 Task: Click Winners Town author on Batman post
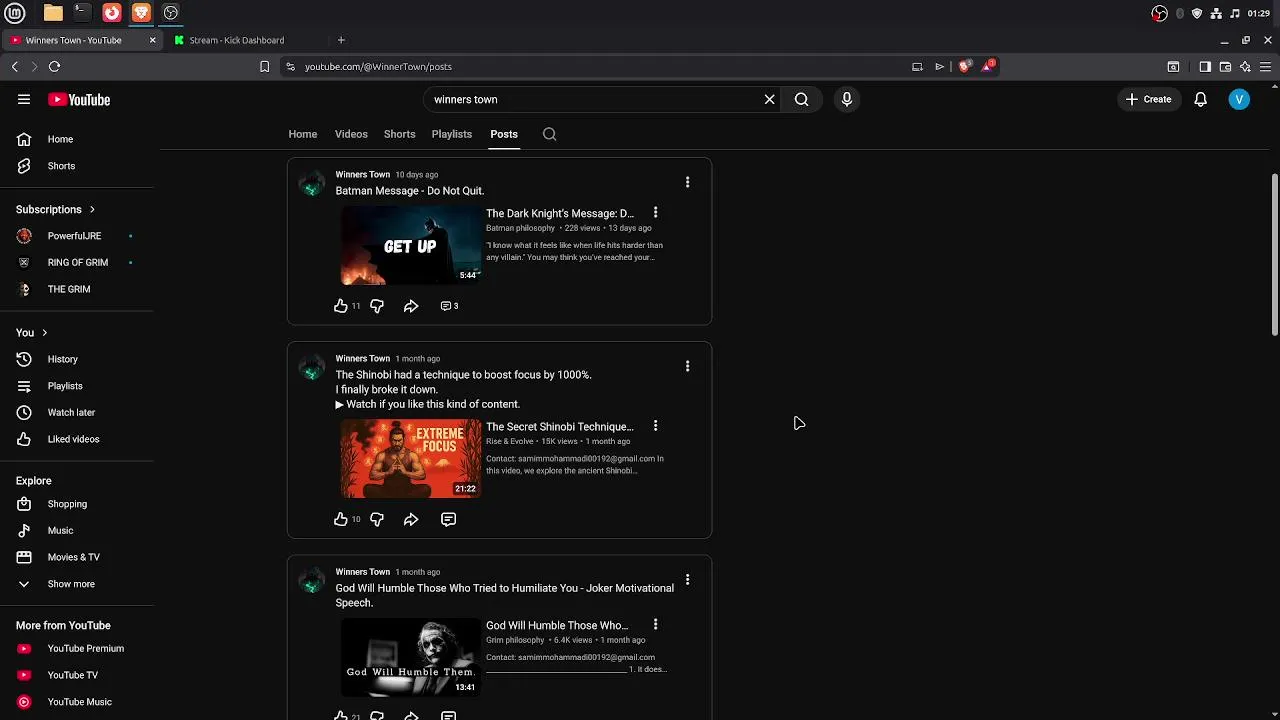[363, 174]
